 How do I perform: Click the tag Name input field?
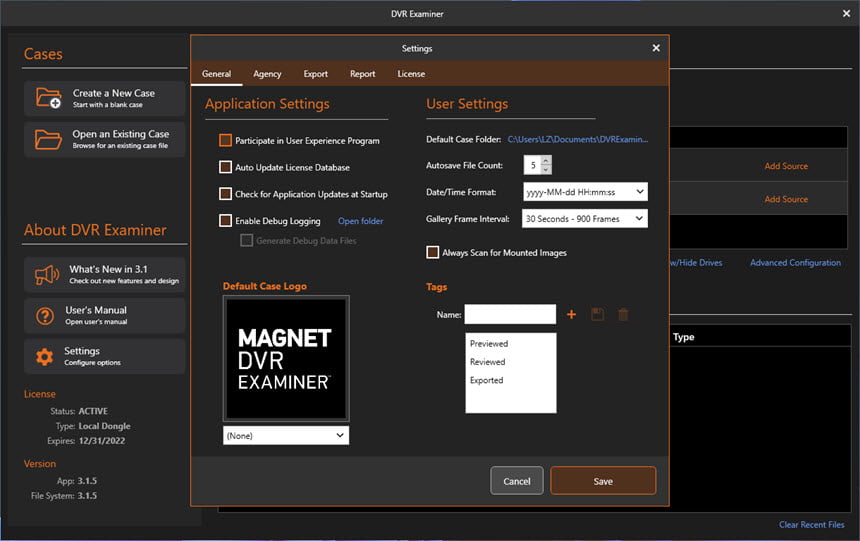[510, 314]
